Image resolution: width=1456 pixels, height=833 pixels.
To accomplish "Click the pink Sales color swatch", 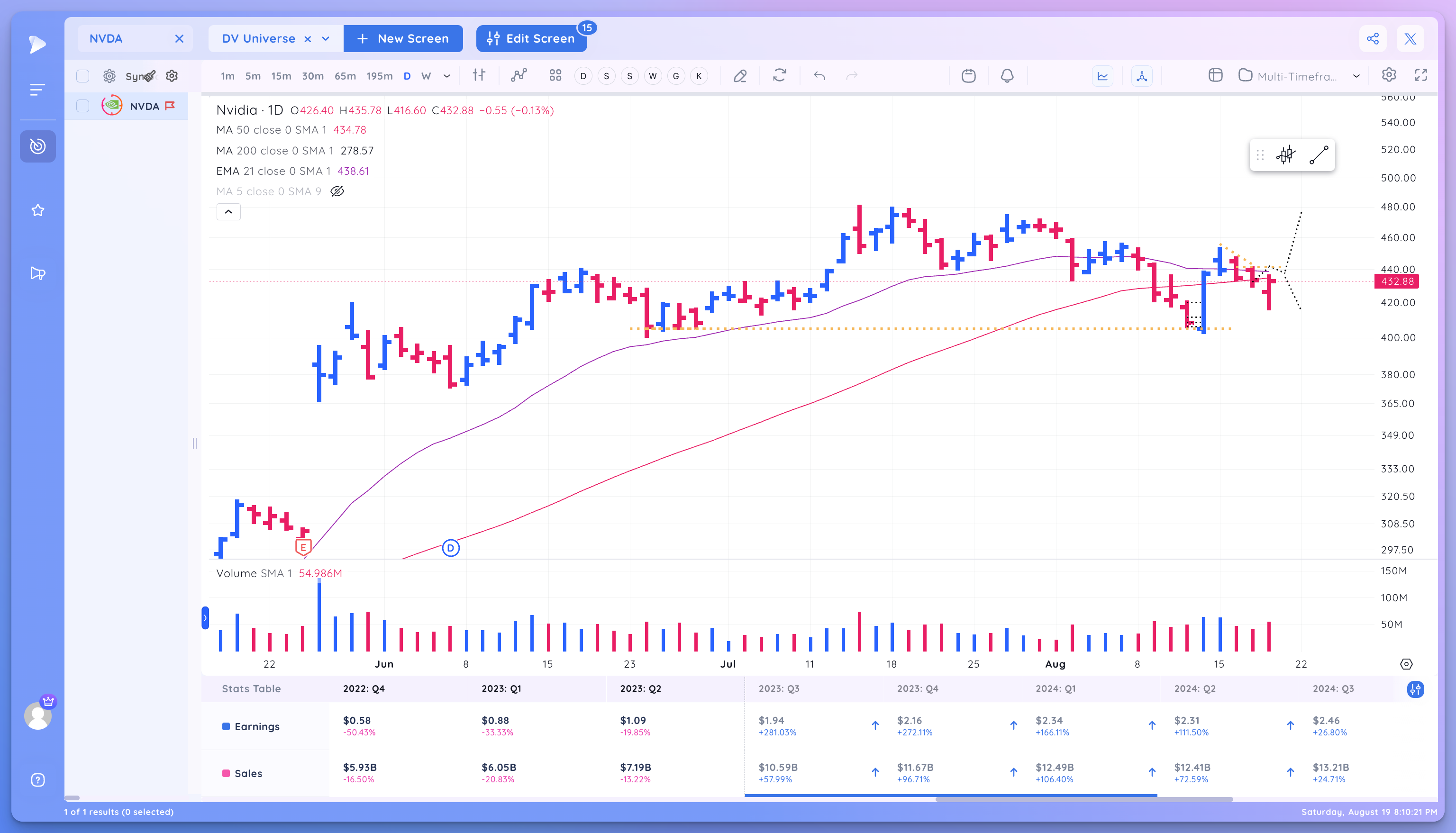I will pos(226,773).
